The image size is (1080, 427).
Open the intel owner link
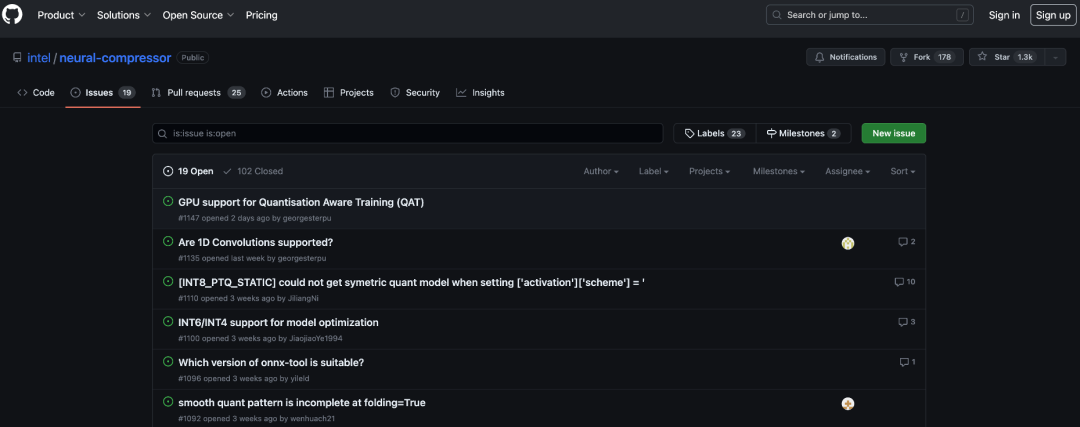[x=39, y=58]
